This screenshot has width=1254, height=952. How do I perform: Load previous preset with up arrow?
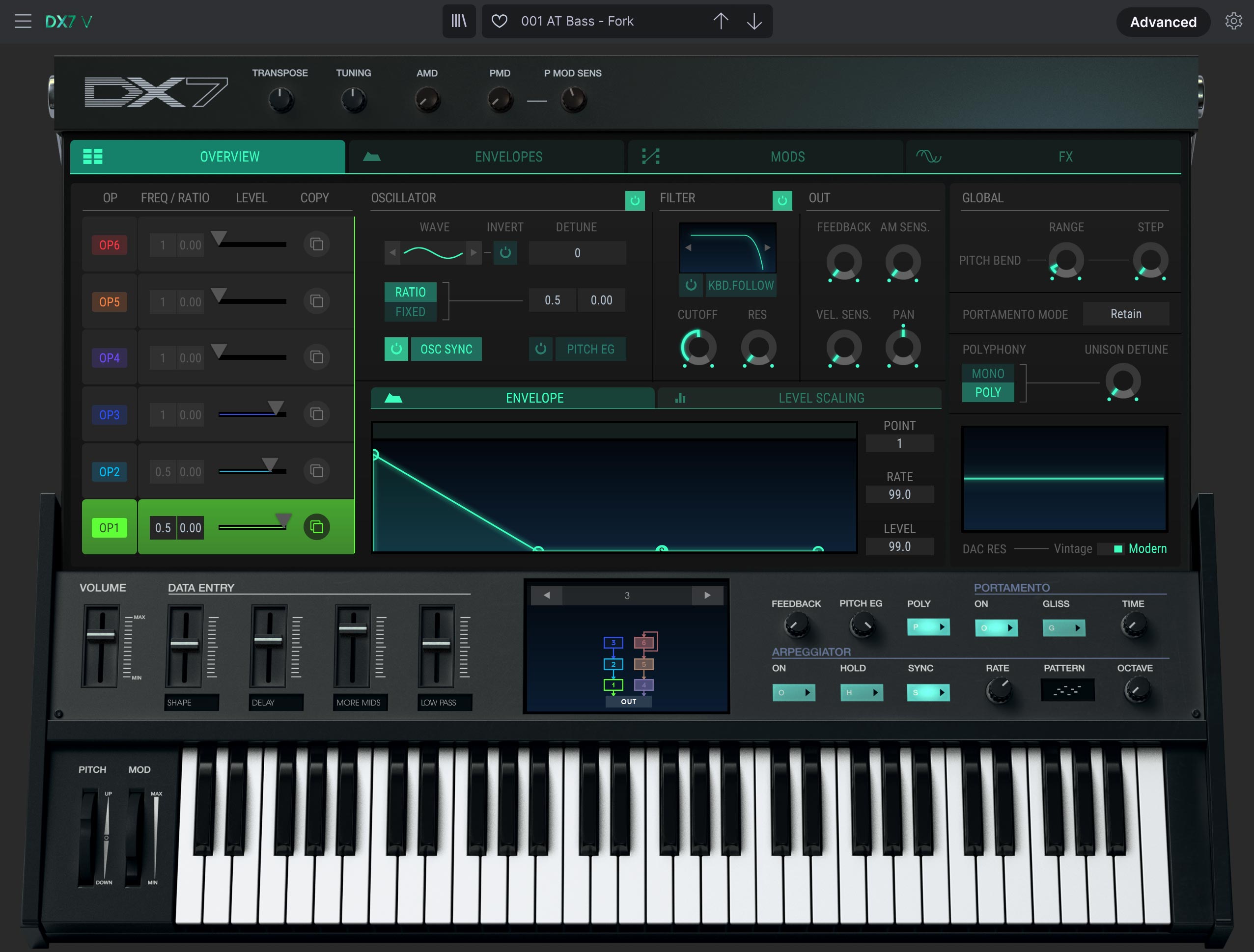tap(721, 22)
